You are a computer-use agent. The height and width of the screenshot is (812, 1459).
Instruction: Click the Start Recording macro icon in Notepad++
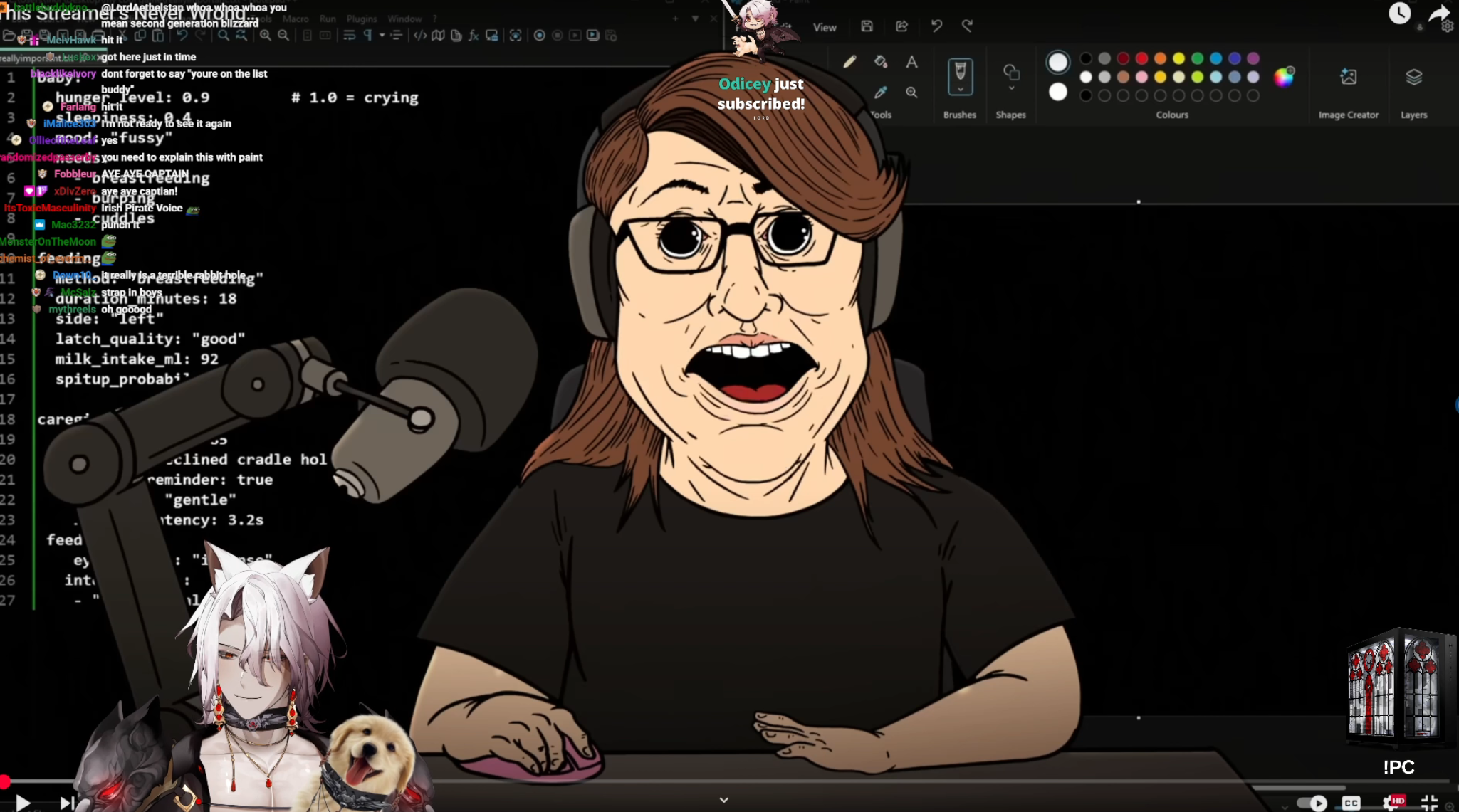click(x=539, y=35)
